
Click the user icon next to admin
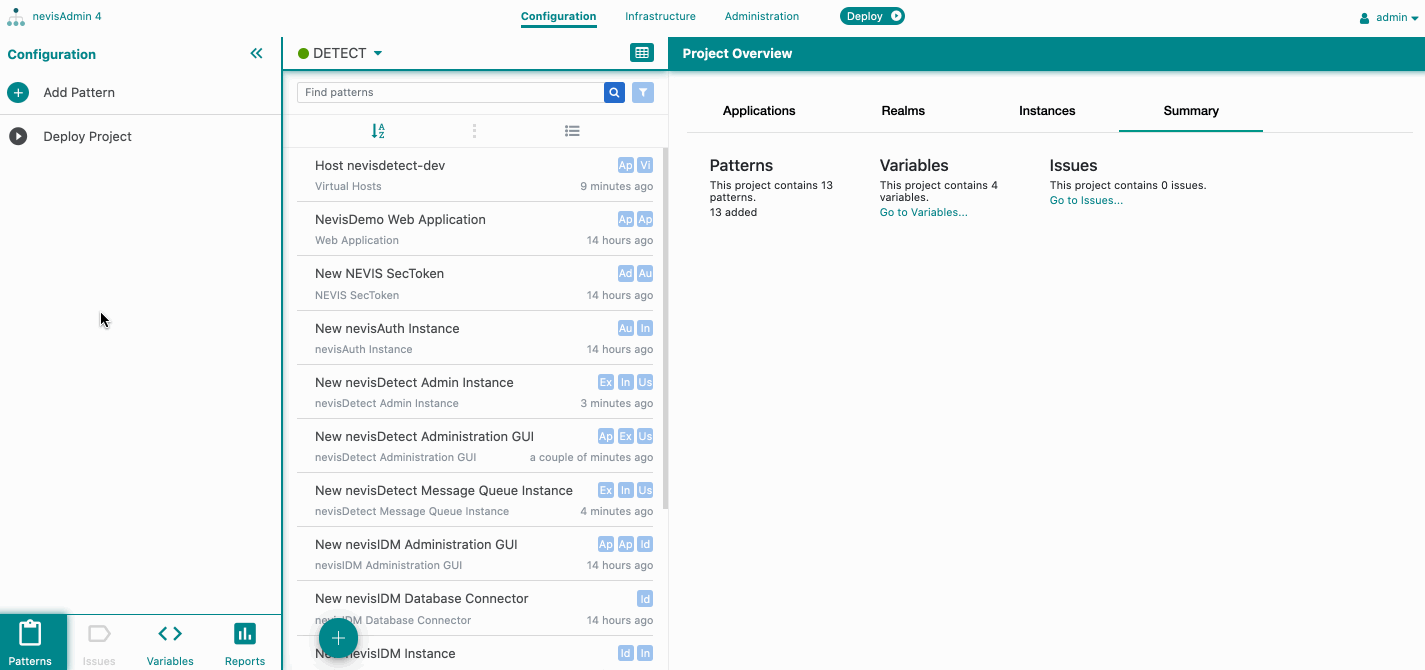coord(1364,18)
